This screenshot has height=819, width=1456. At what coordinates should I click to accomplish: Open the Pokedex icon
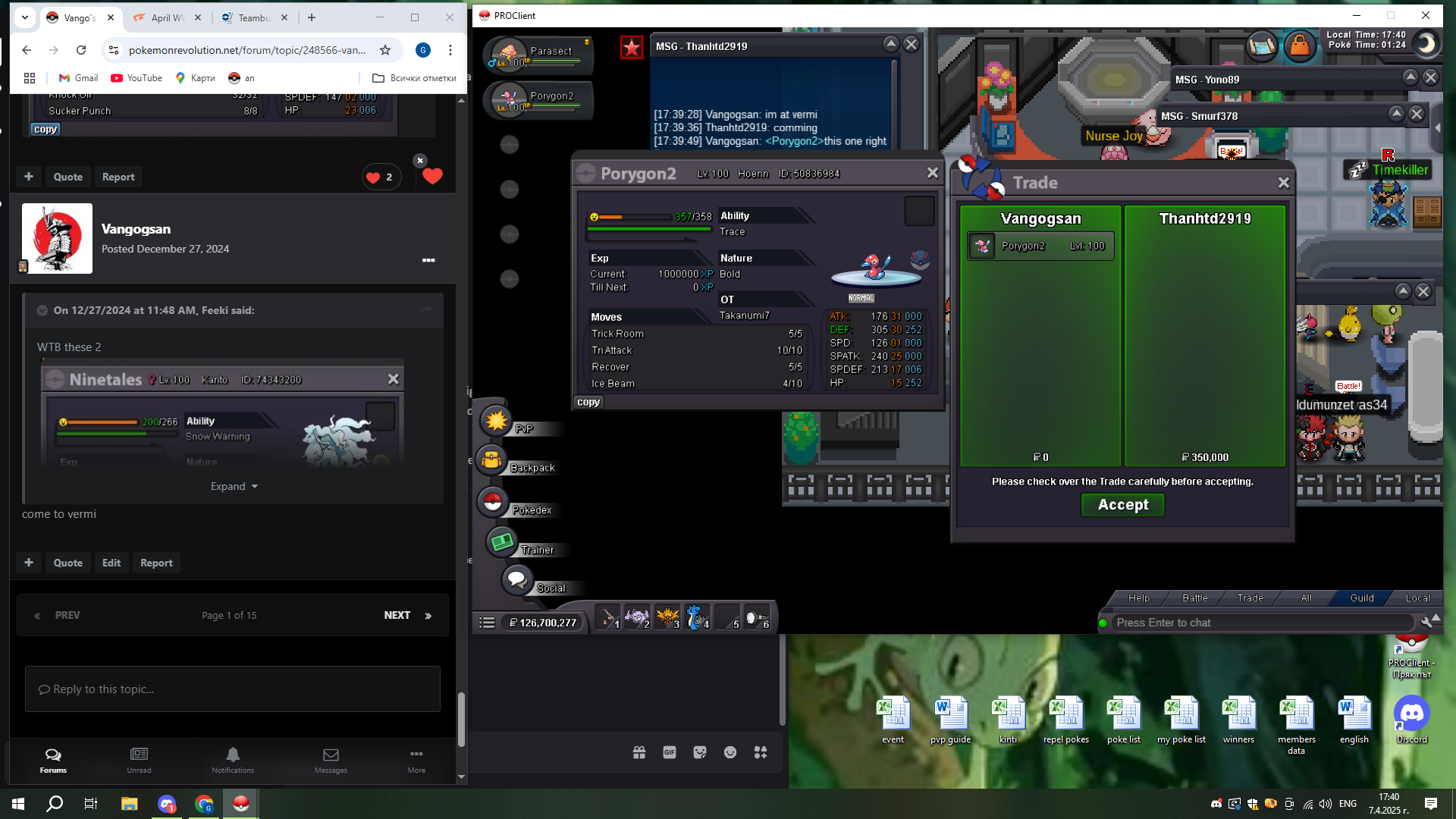[492, 502]
